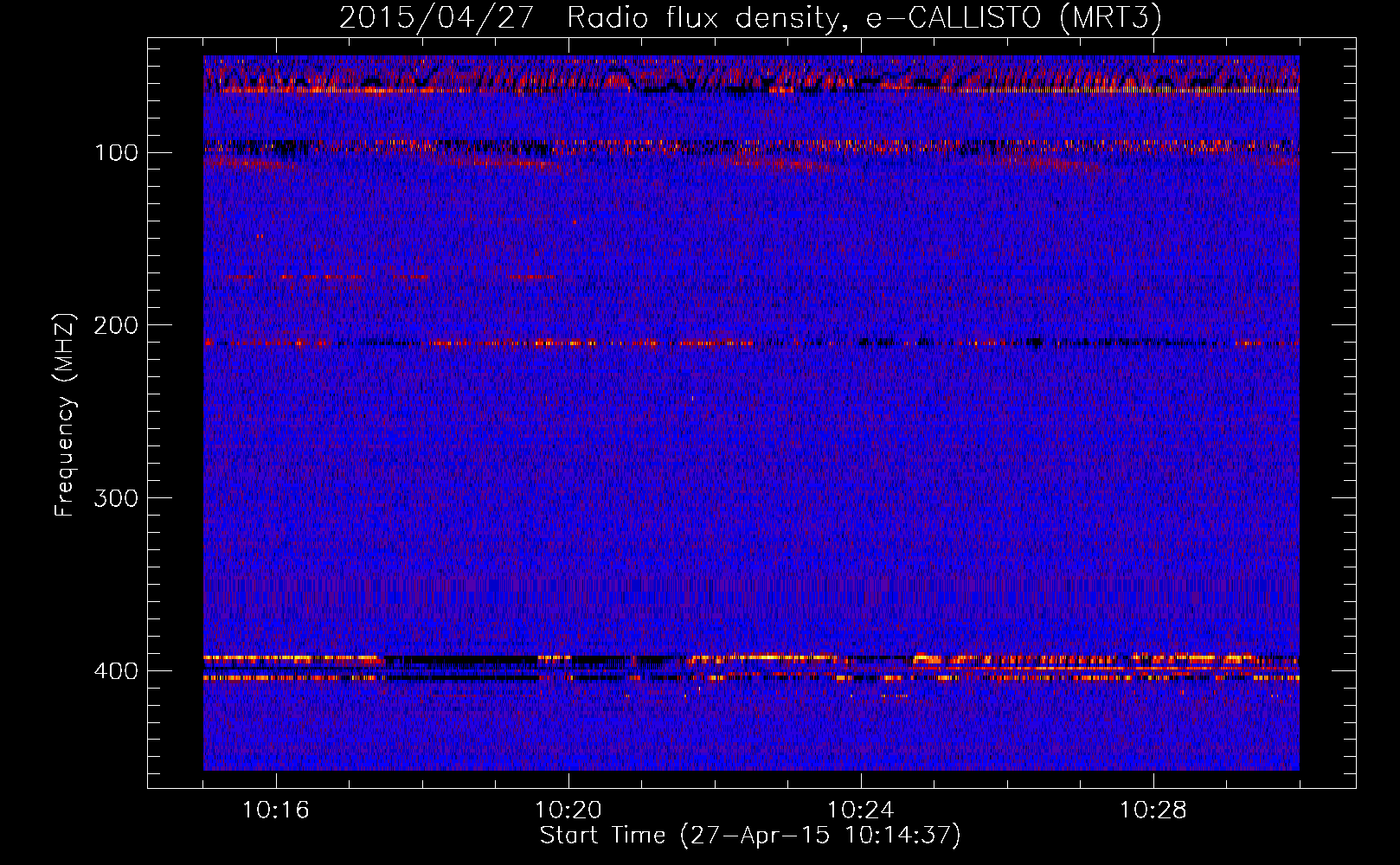1400x865 pixels.
Task: Click the '400' frequency tick label
Action: click(114, 671)
